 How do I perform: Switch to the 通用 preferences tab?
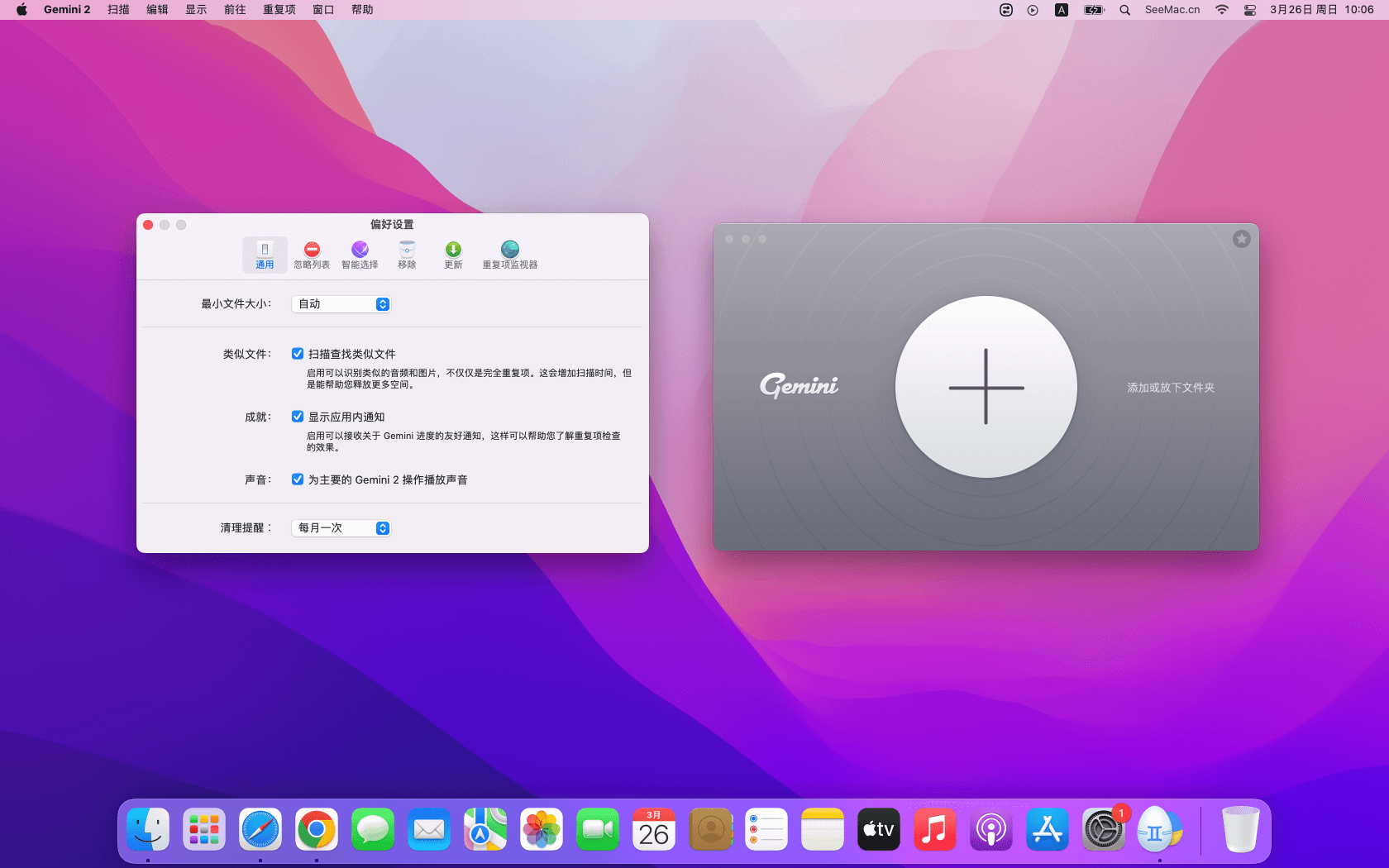265,255
